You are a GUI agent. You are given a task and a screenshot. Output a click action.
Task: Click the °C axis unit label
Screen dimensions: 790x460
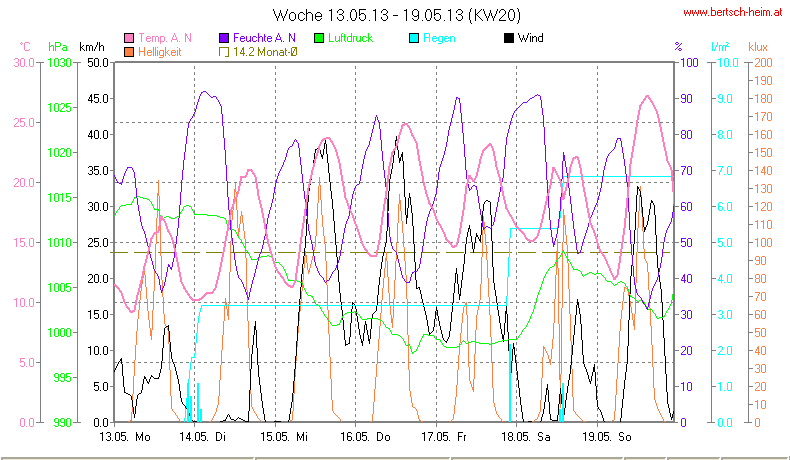pos(25,47)
